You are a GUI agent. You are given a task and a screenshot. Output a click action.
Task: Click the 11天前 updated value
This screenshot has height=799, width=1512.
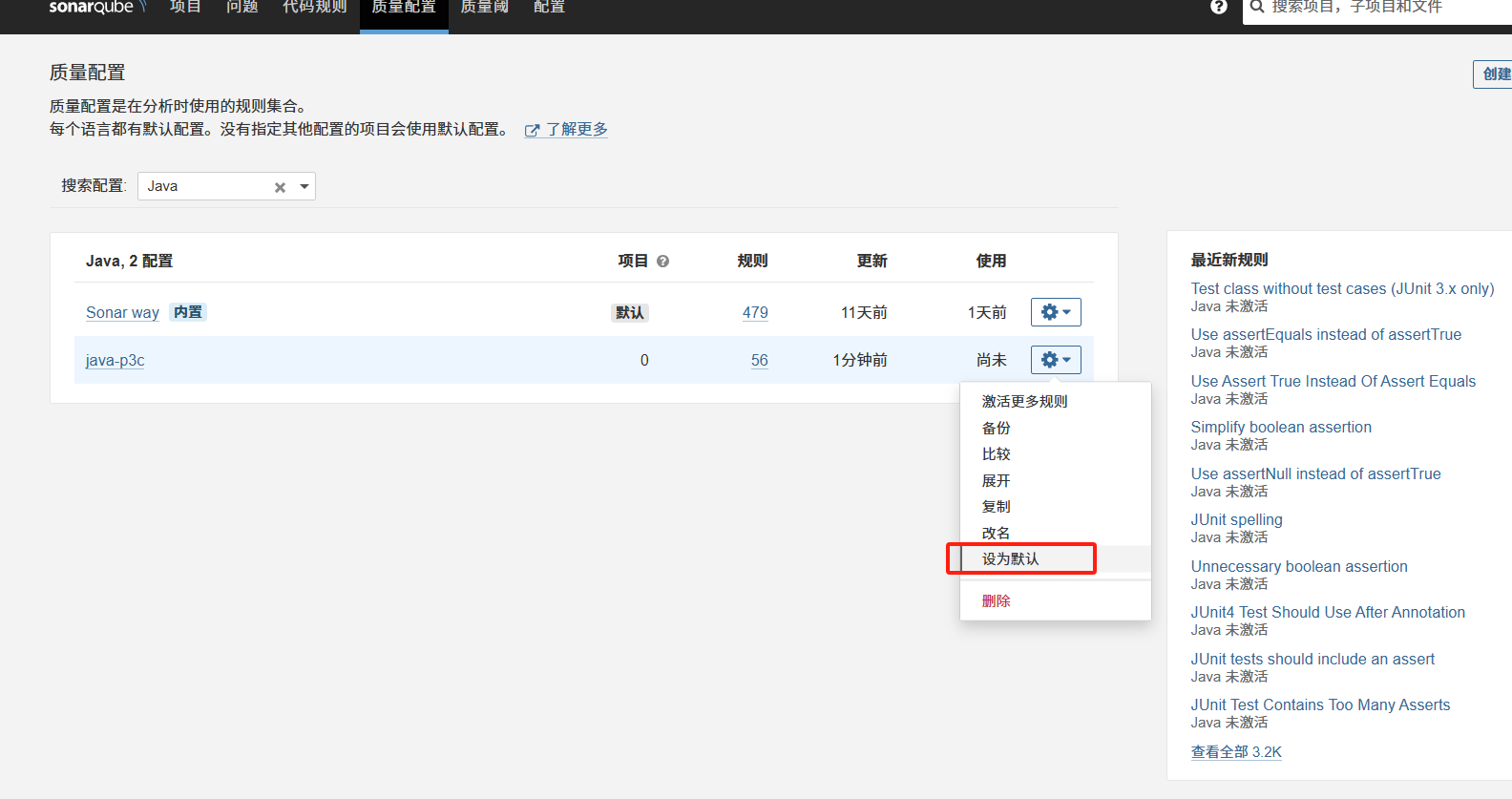point(864,312)
